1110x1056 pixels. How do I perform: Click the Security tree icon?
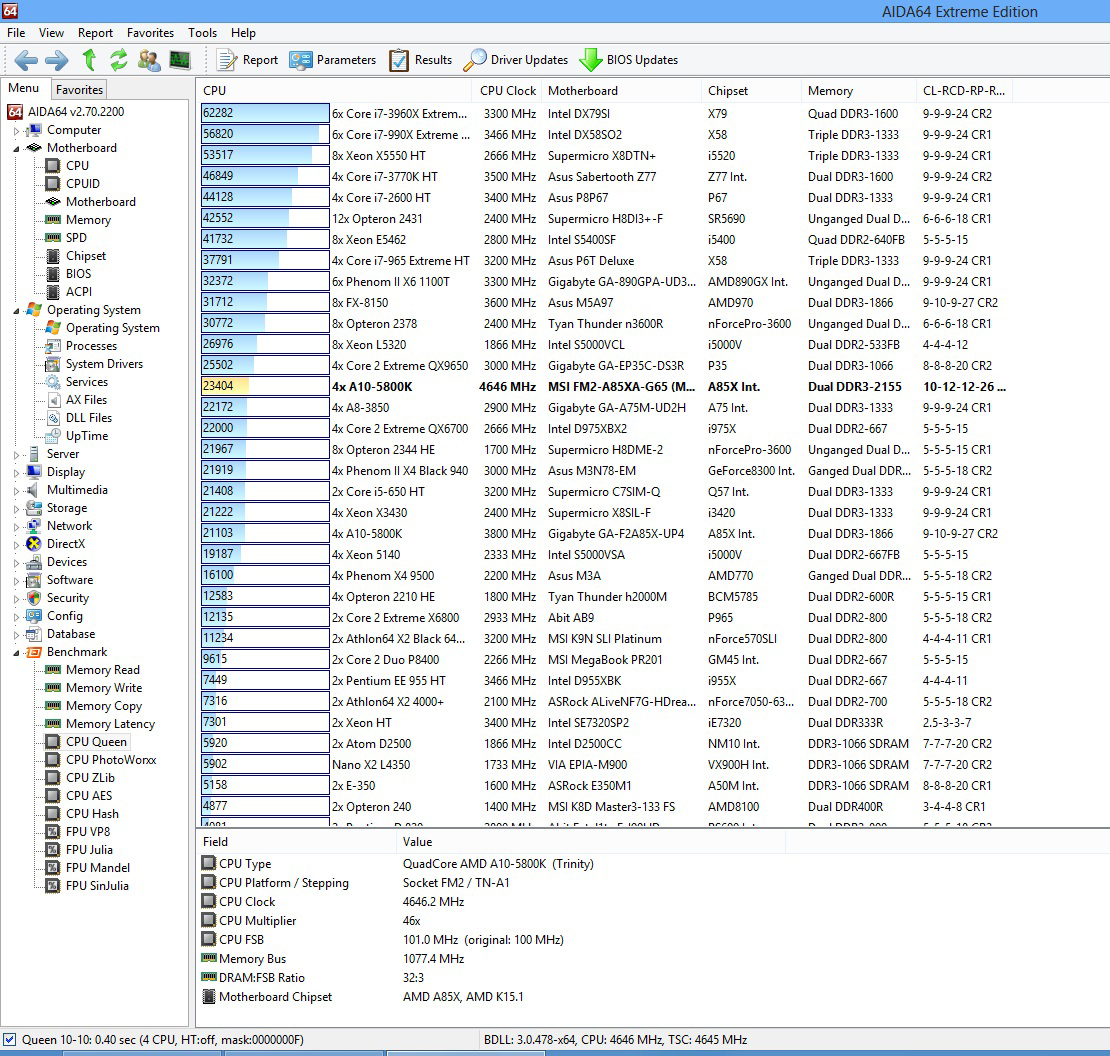tap(33, 598)
